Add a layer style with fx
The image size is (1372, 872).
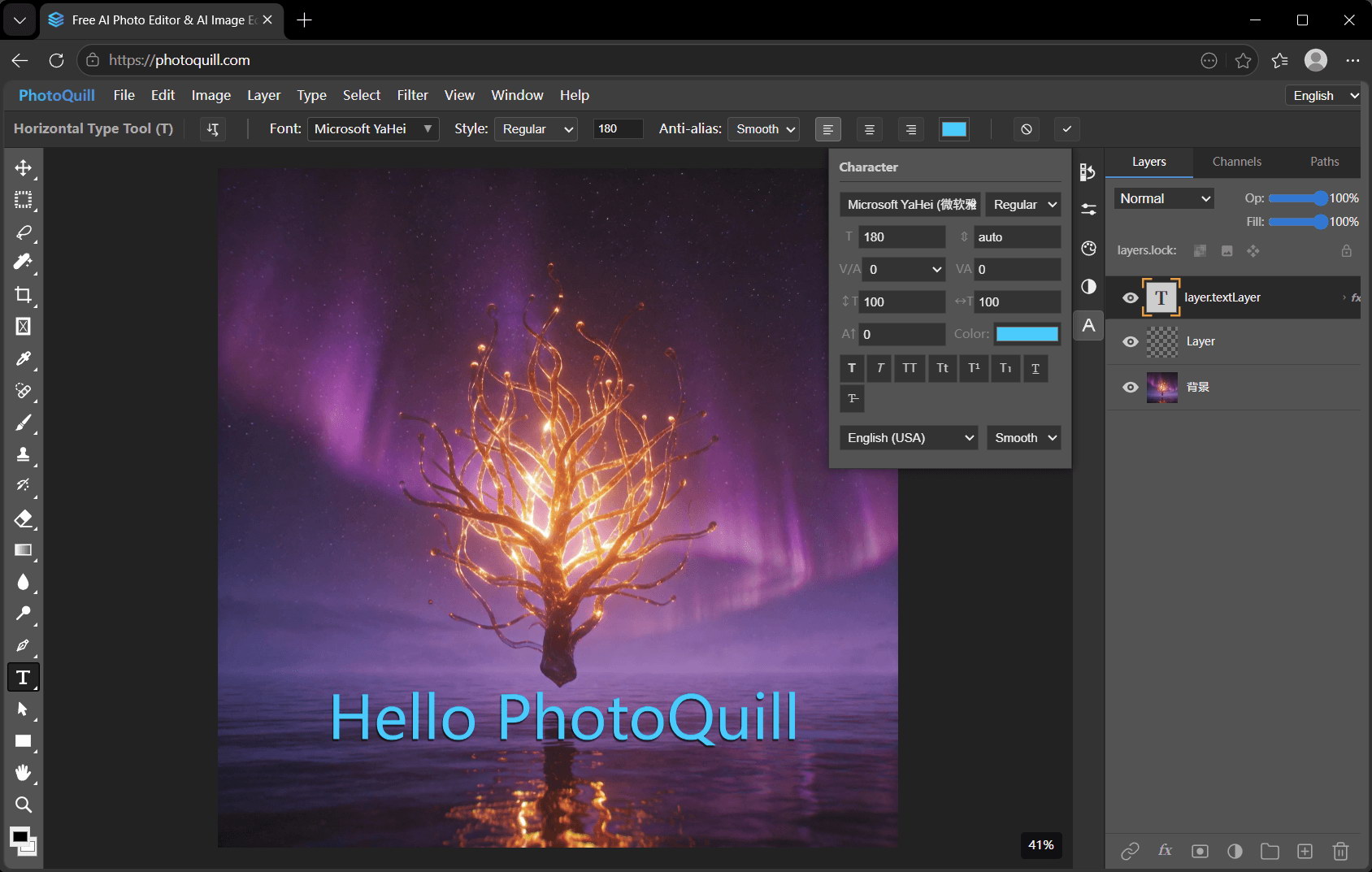click(1165, 851)
